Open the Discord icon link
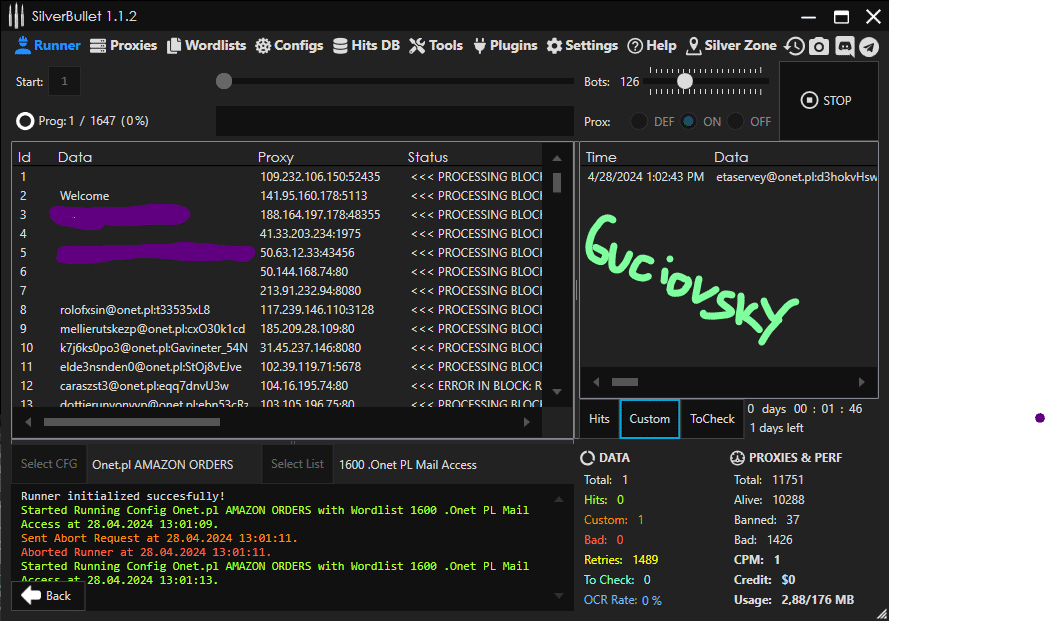The image size is (1046, 621). pyautogui.click(x=844, y=46)
